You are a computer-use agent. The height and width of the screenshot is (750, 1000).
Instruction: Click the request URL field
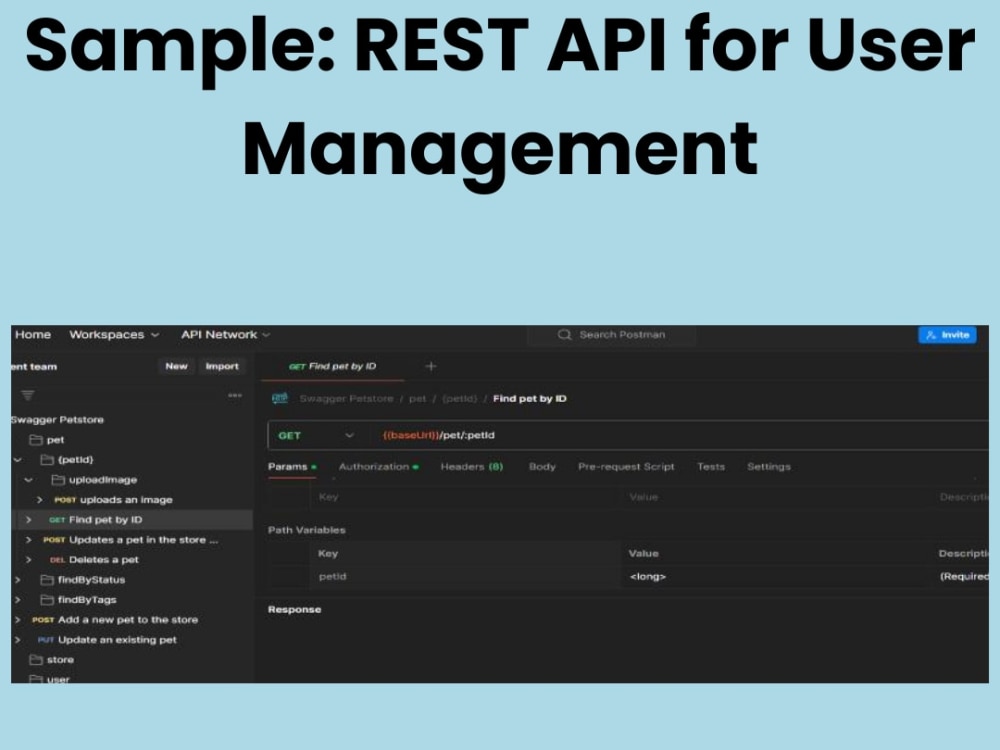point(679,436)
